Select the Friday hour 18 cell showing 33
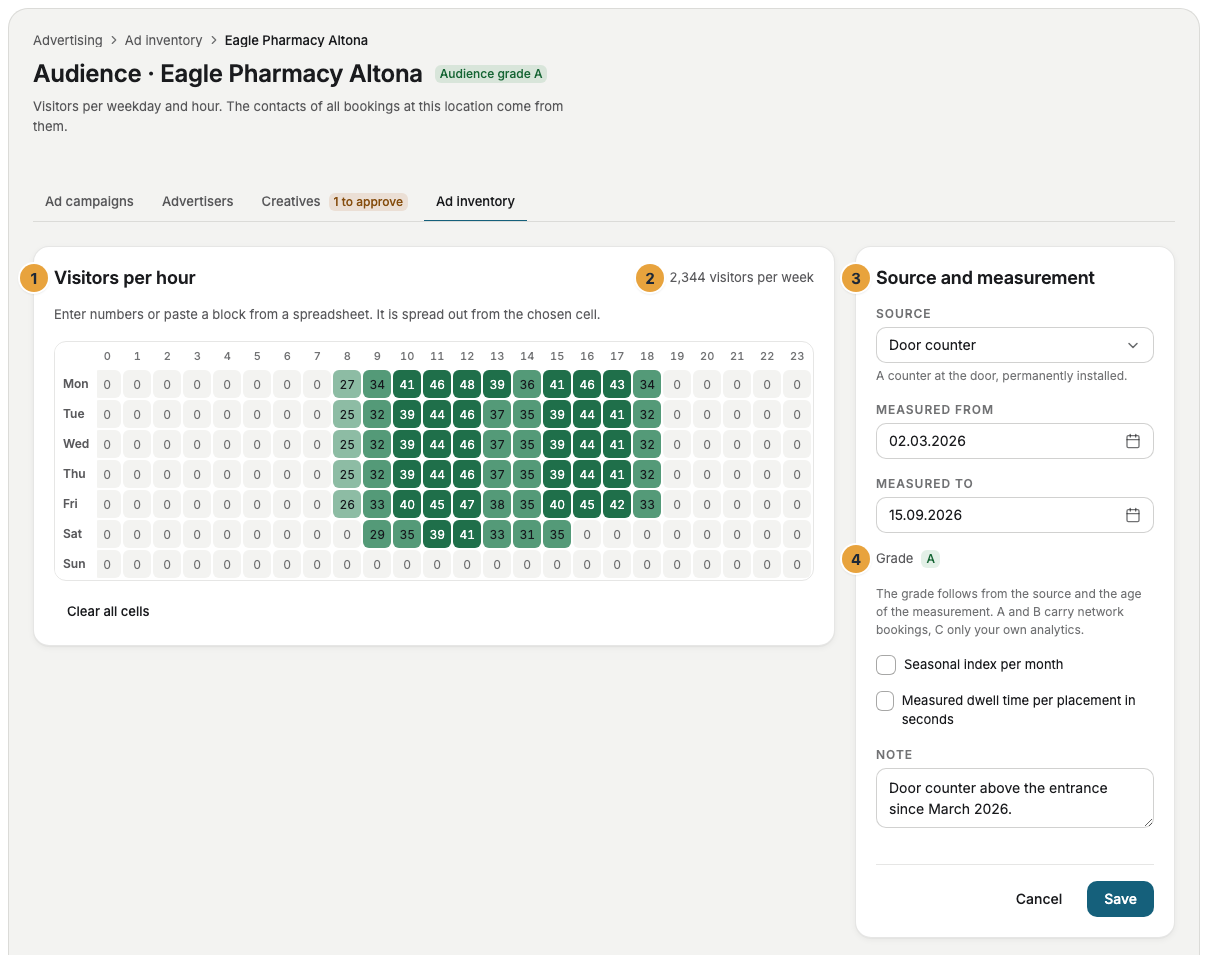The image size is (1208, 955). pyautogui.click(x=647, y=504)
